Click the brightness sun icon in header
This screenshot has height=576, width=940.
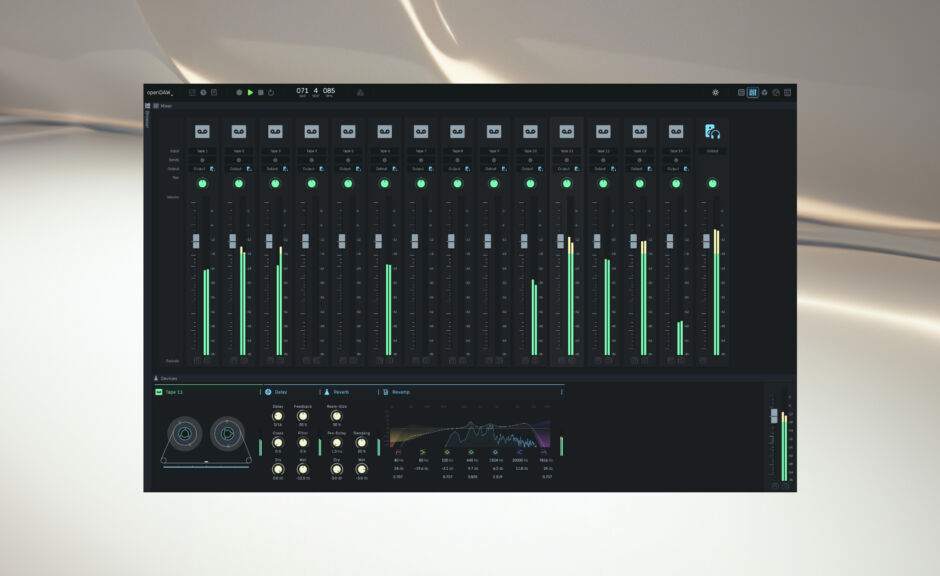coord(715,92)
